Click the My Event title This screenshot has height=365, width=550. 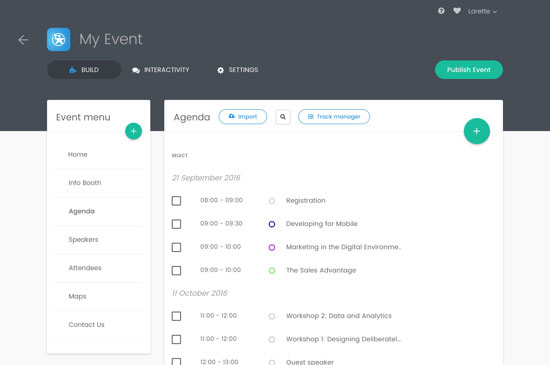(x=111, y=39)
